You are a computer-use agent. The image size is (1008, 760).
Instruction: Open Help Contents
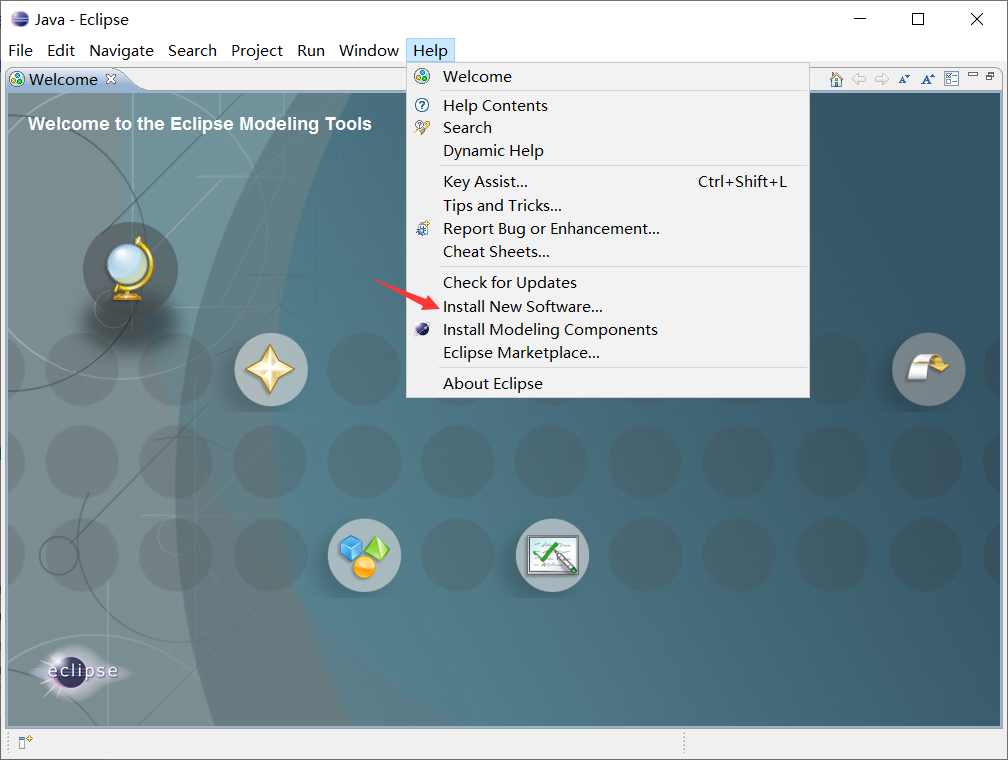(x=608, y=105)
